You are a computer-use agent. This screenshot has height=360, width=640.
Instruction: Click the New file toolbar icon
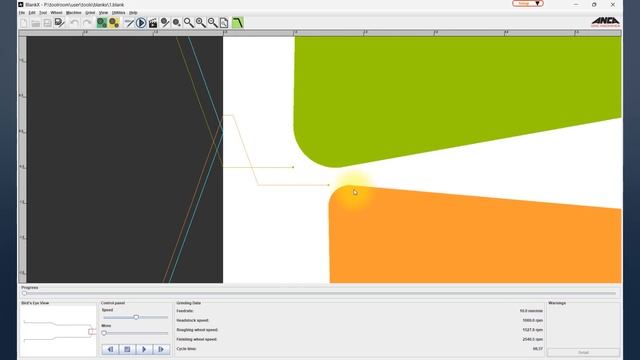tap(24, 23)
